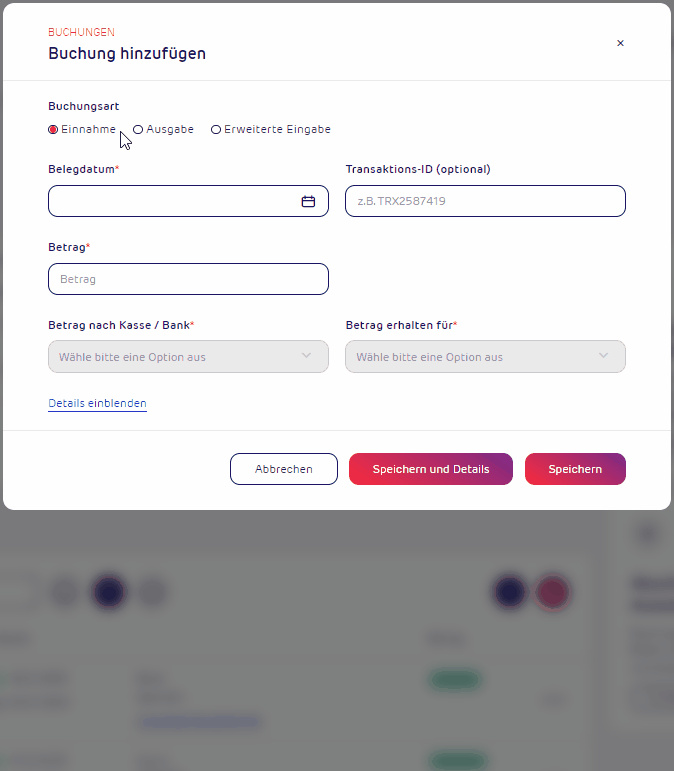Screen dimensions: 674x771
Task: Click the chevron arrow in Kasse / Bank field
Action: click(306, 356)
